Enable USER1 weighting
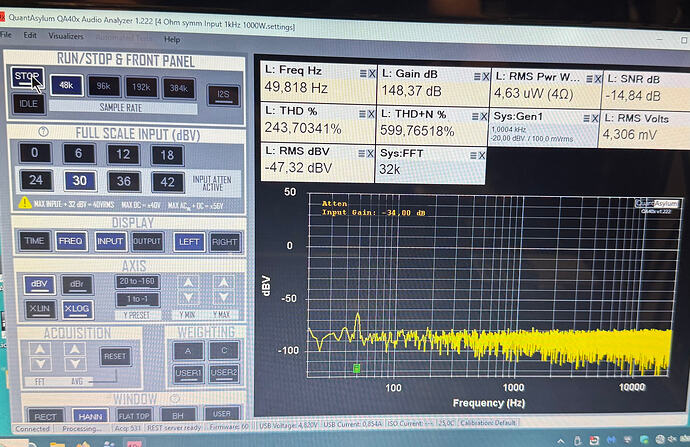690x447 pixels. coord(189,374)
